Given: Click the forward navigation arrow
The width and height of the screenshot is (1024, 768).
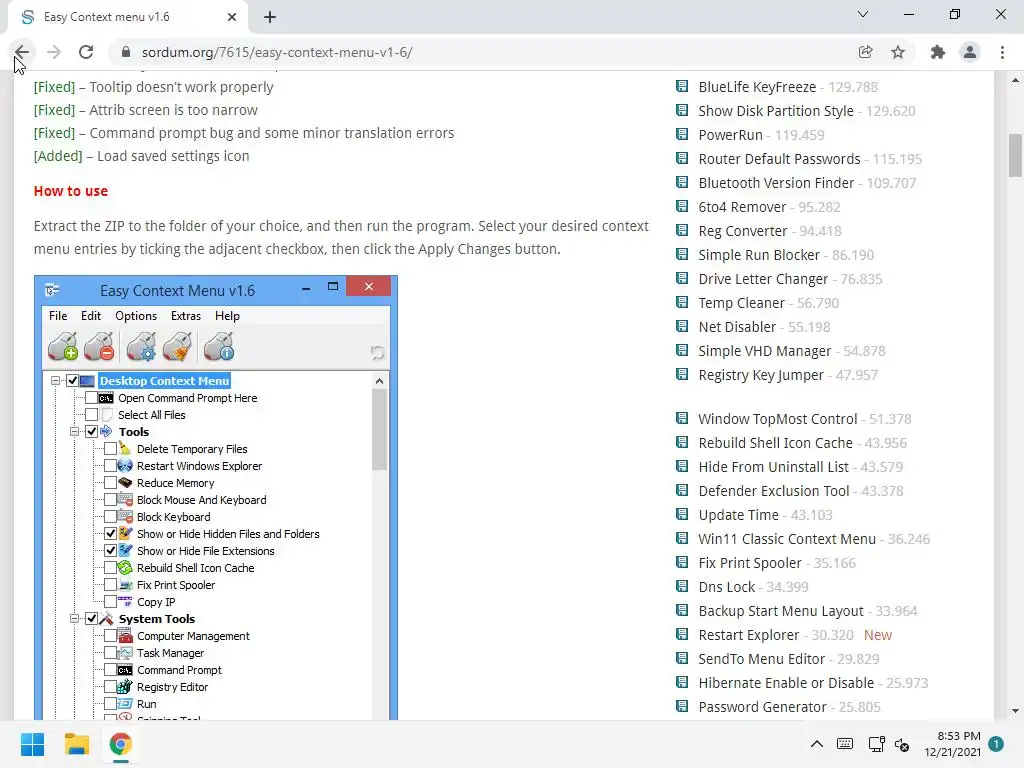Looking at the screenshot, I should (54, 52).
